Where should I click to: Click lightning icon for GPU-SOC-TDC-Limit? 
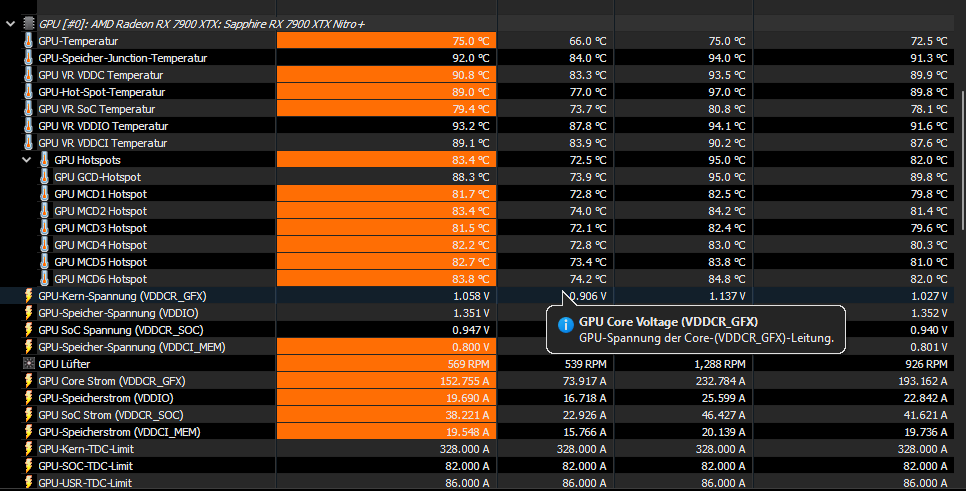coord(28,466)
